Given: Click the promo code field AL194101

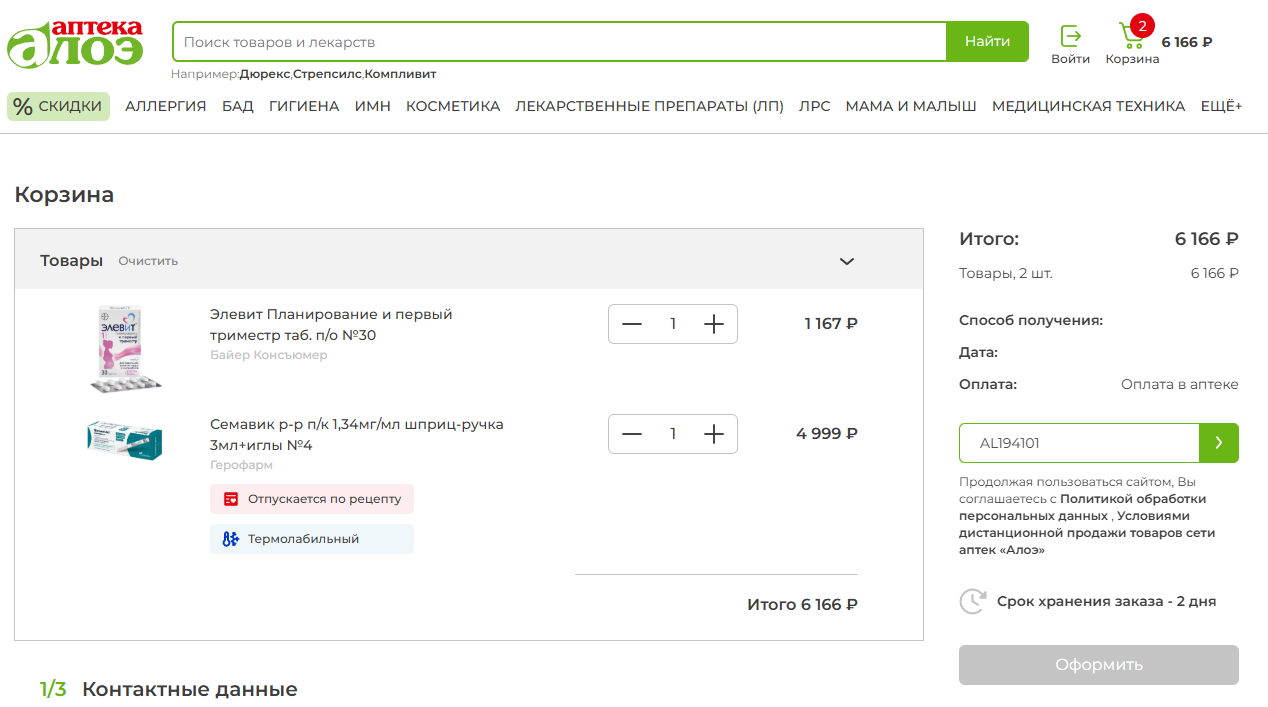Looking at the screenshot, I should (1078, 443).
